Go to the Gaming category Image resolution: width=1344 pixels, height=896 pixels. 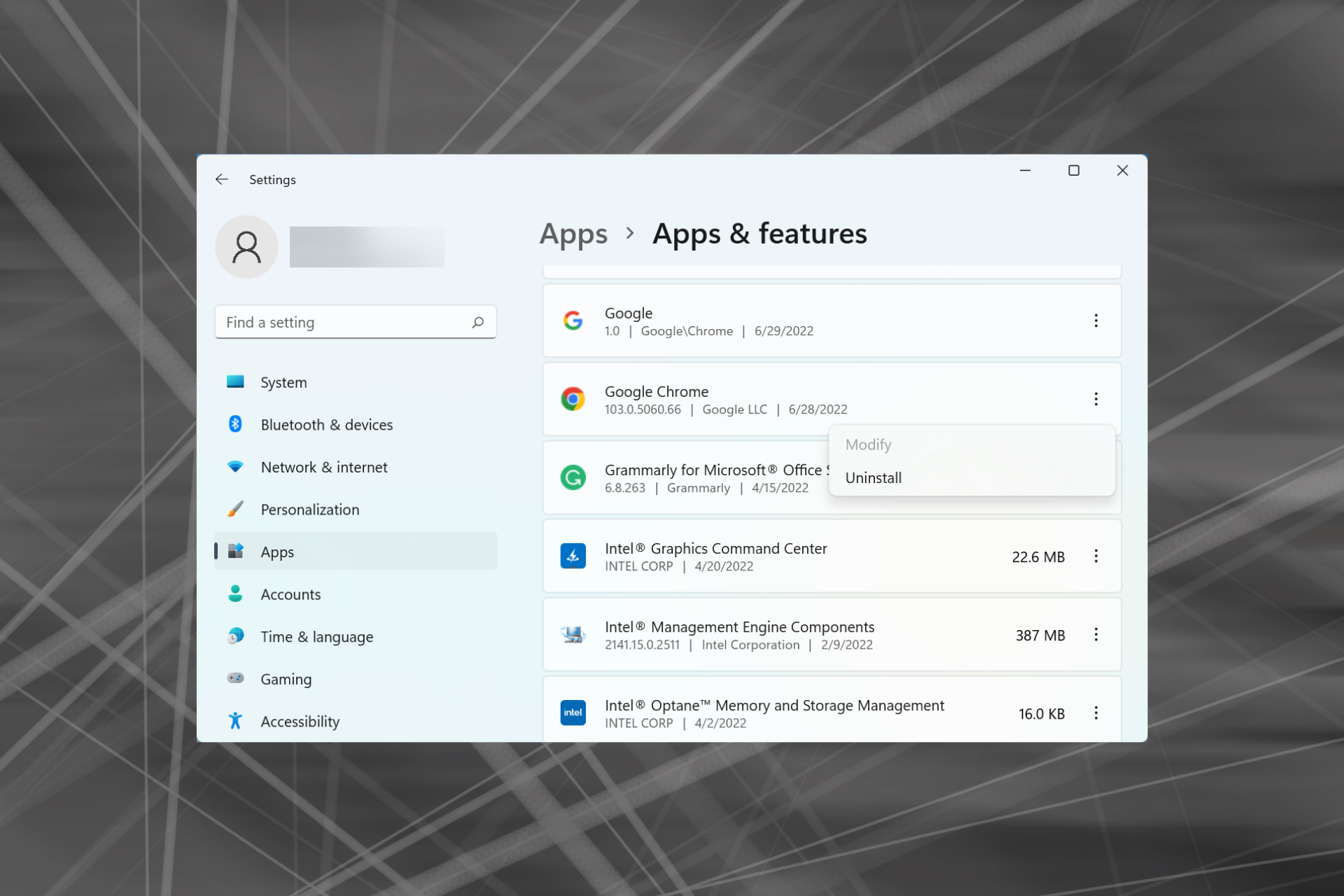(x=356, y=678)
